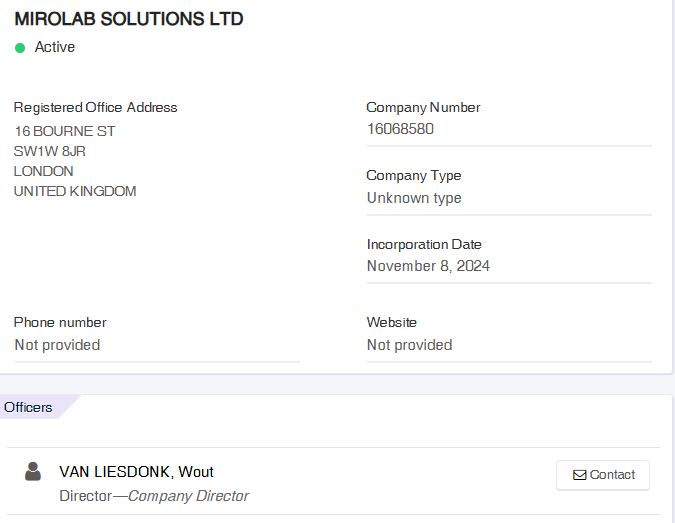Click the Company Type label
675x523 pixels.
(x=414, y=176)
